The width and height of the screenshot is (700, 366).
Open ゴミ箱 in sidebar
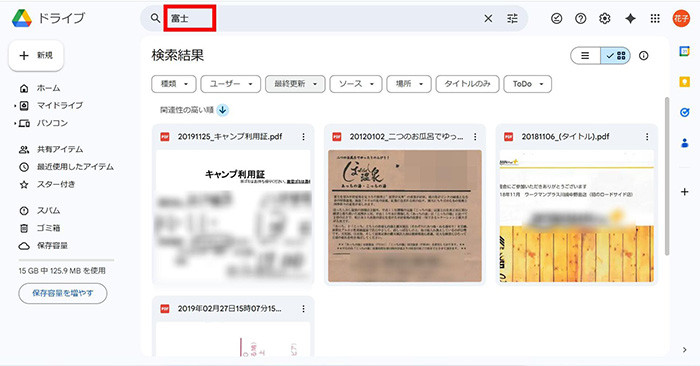48,228
